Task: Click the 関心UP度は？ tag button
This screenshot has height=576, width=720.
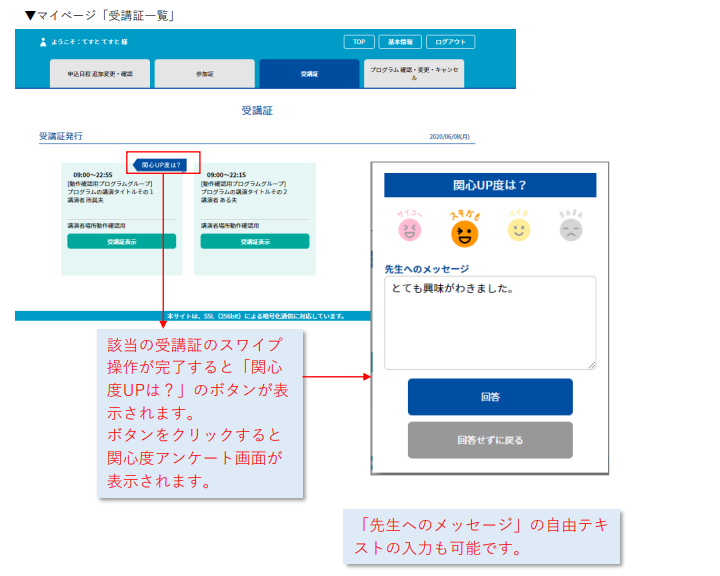Action: (160, 164)
